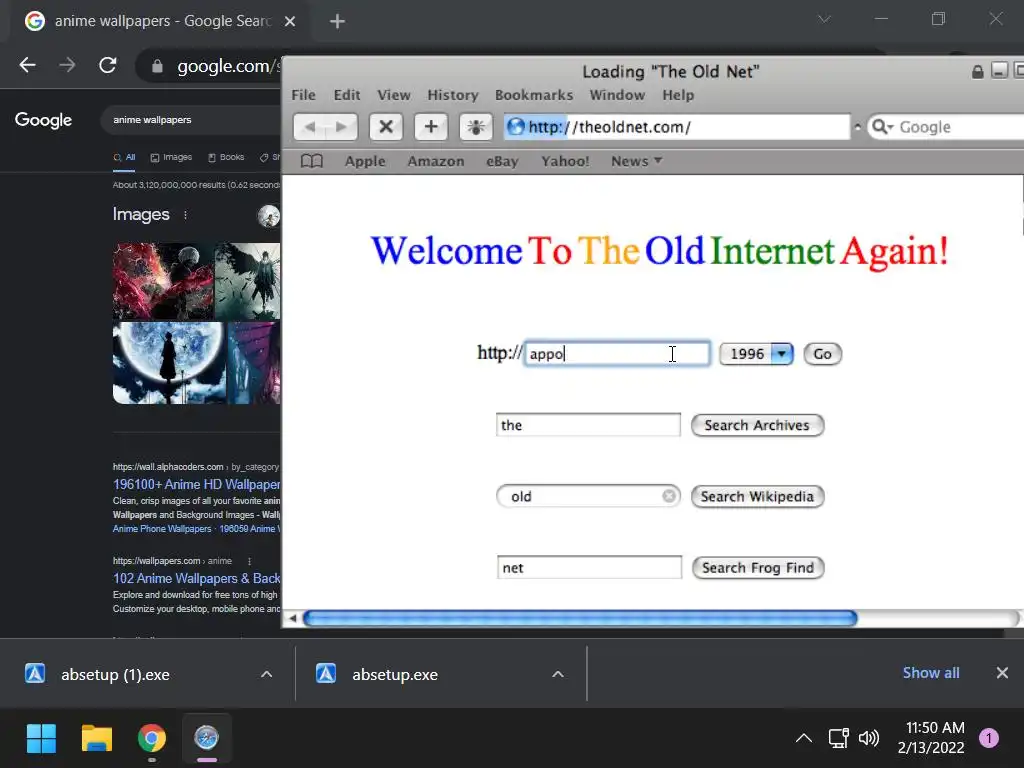Click the add bookmark plus button in Safari

coord(431,127)
